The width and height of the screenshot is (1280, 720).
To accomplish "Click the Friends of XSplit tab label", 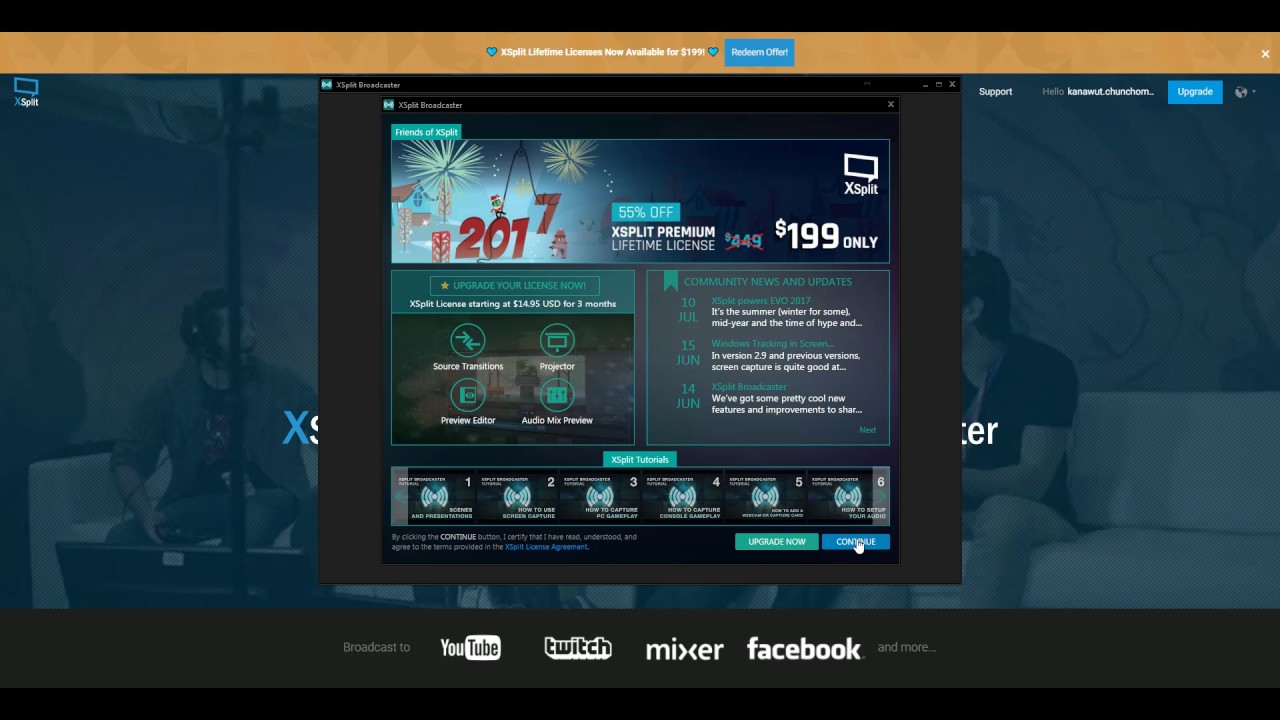I will 426,132.
